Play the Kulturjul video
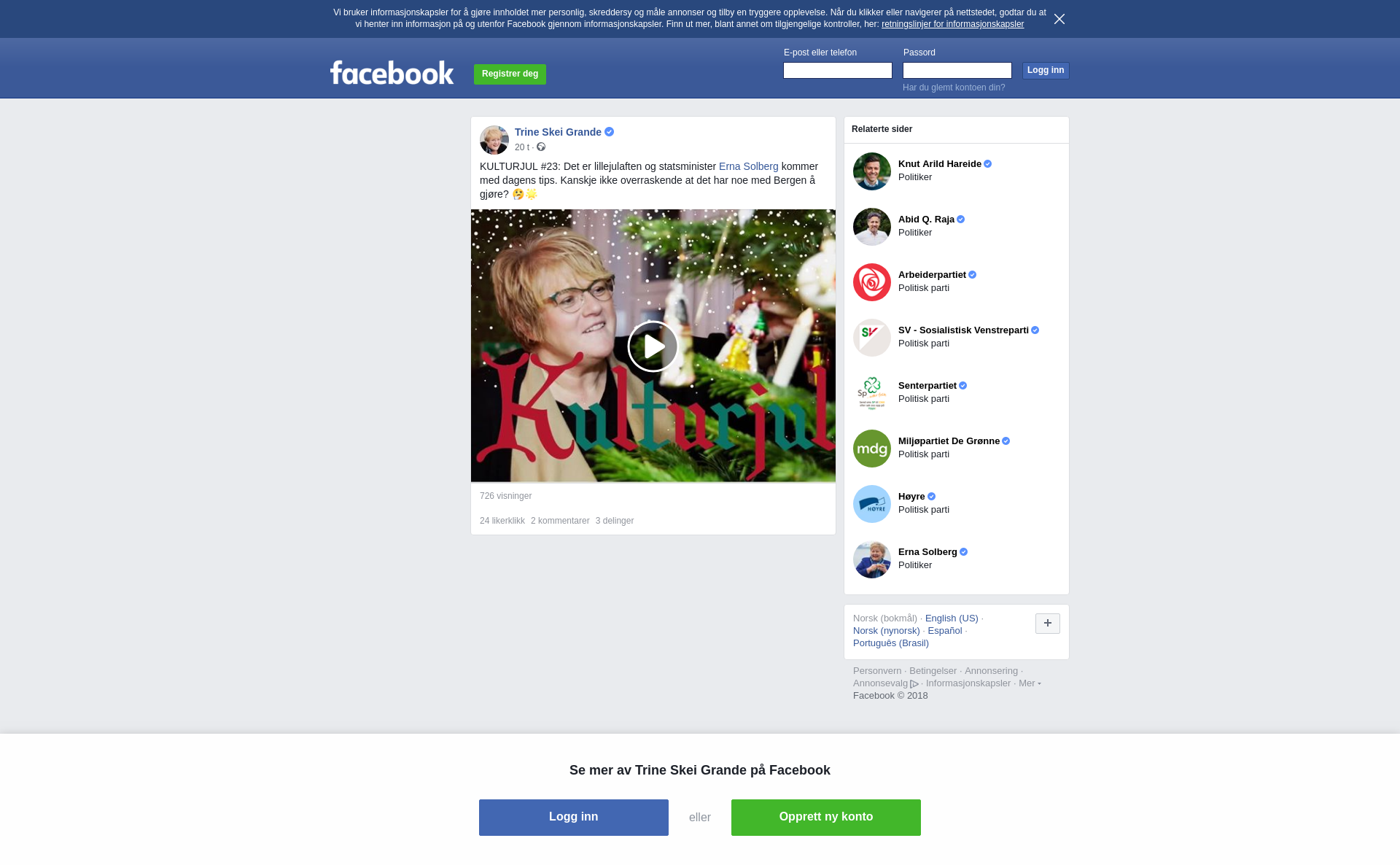Viewport: 1400px width, 865px height. coord(653,346)
